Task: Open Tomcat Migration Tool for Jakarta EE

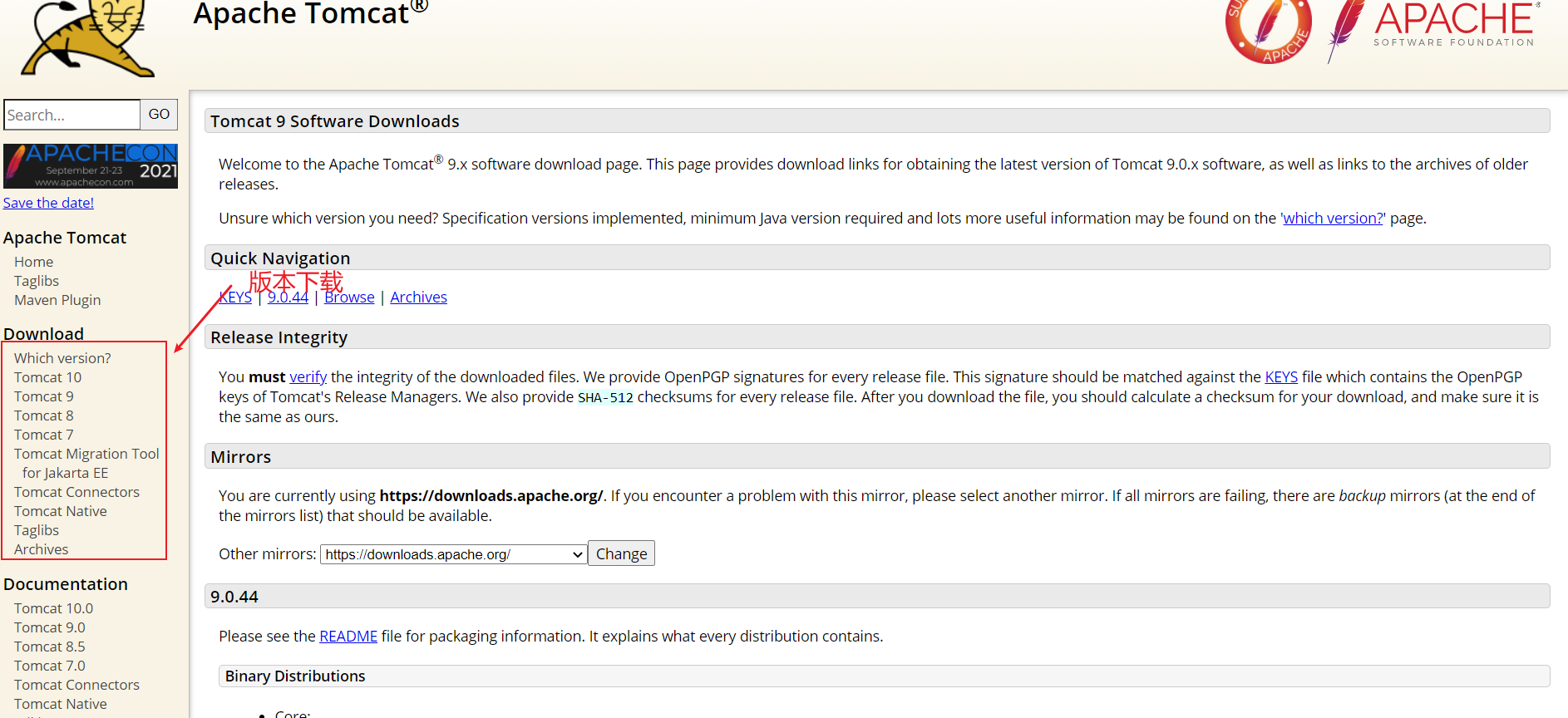Action: (86, 463)
